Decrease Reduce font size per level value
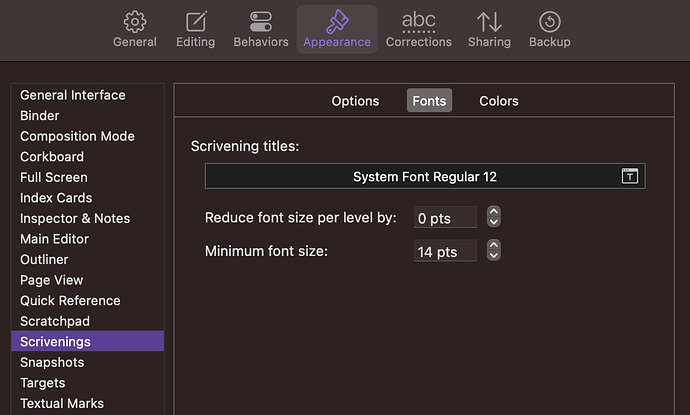 [494, 222]
